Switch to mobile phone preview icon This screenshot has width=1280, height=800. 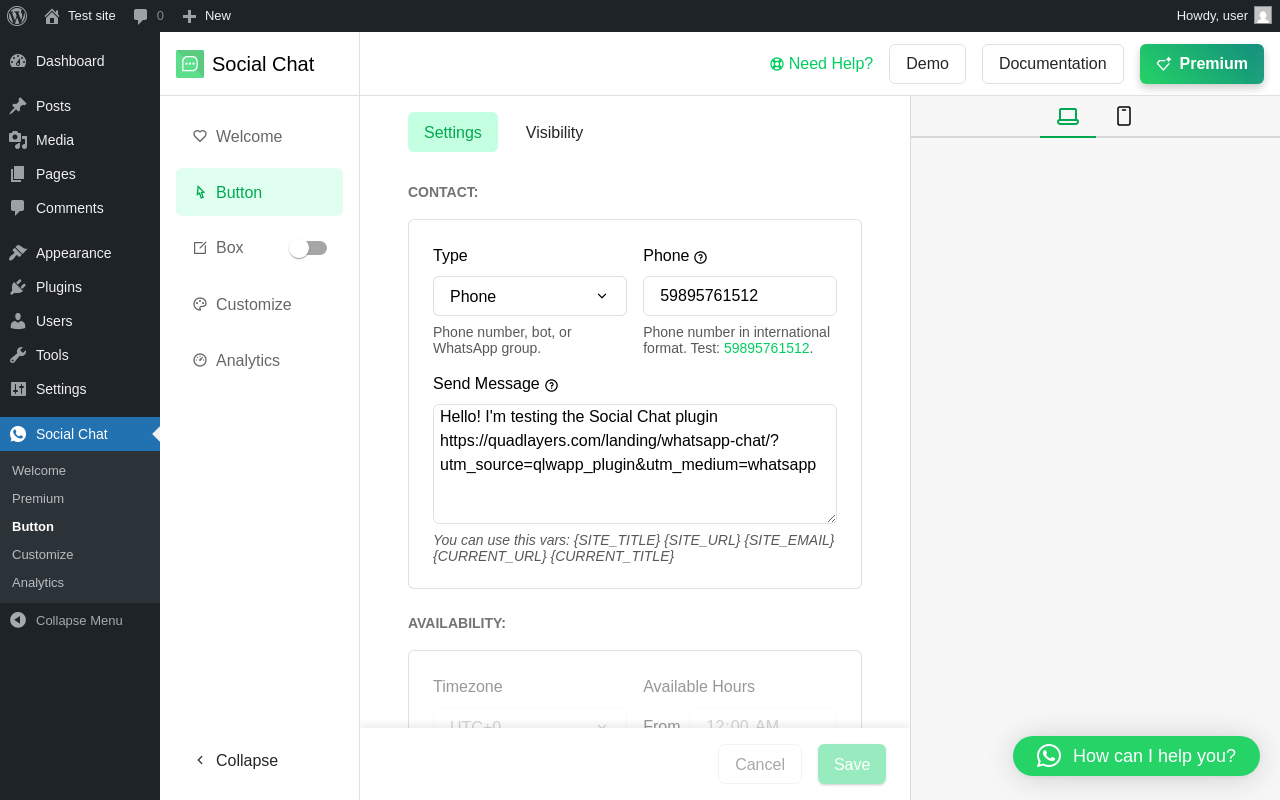click(x=1124, y=116)
